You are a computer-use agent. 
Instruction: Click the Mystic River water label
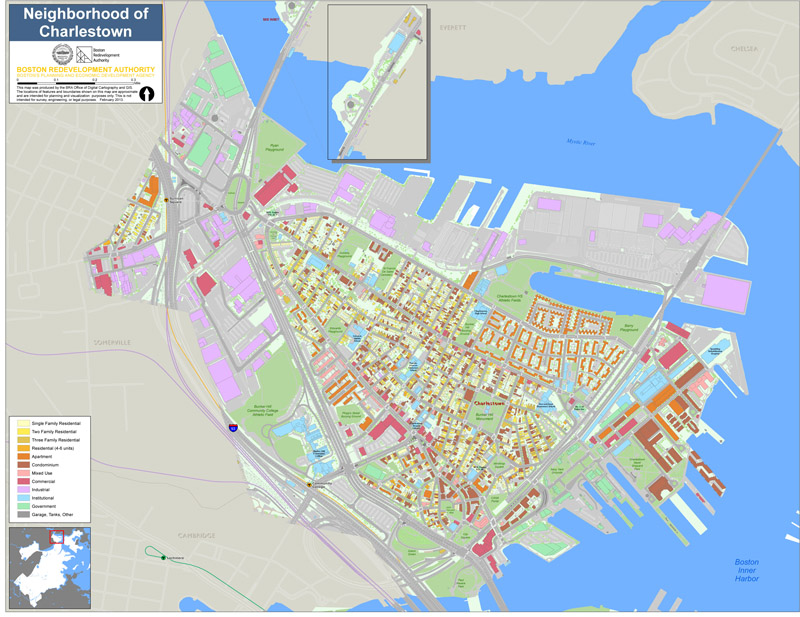[579, 142]
